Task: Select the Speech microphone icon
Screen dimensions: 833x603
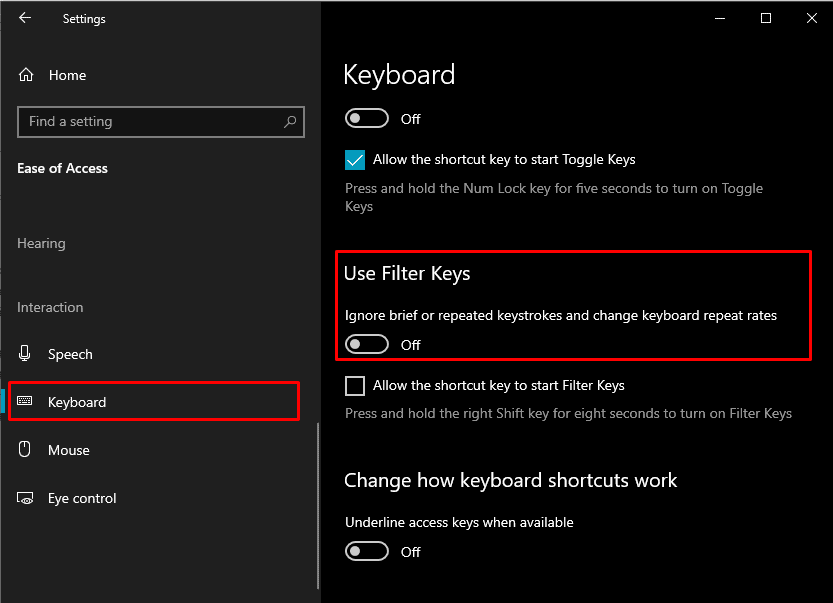Action: click(x=24, y=353)
